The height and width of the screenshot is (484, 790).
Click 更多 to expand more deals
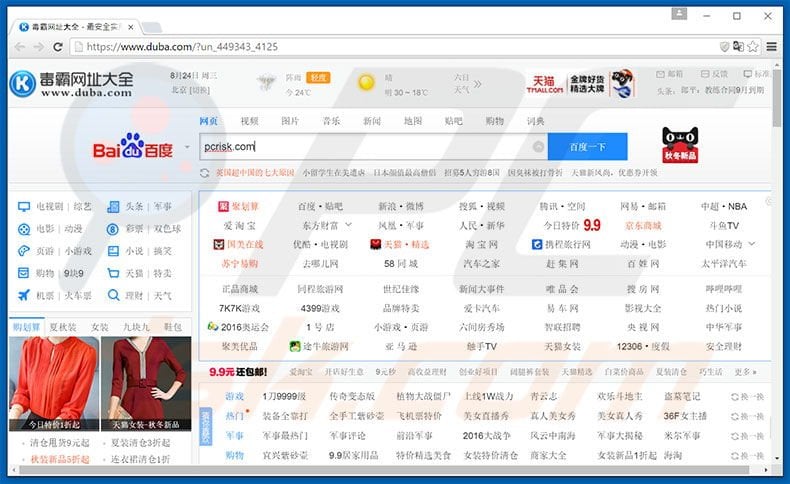pos(745,372)
